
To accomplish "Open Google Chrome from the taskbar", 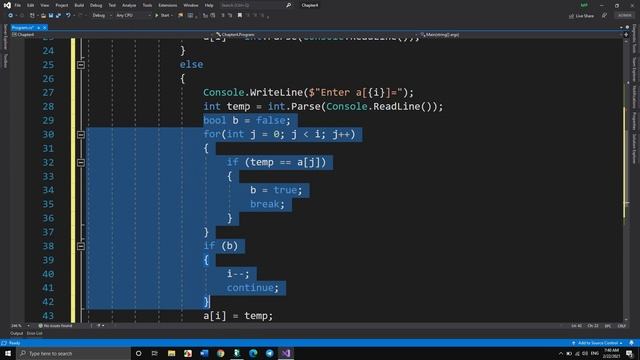I will tap(220, 353).
